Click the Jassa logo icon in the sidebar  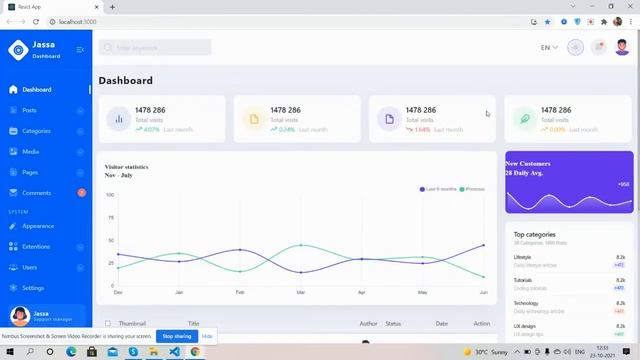pyautogui.click(x=18, y=50)
